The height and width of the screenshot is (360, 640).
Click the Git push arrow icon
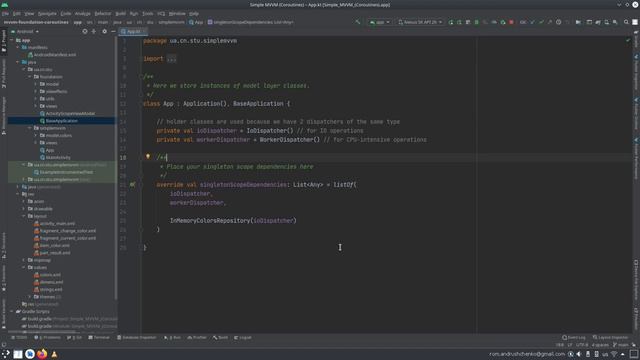(x=550, y=22)
